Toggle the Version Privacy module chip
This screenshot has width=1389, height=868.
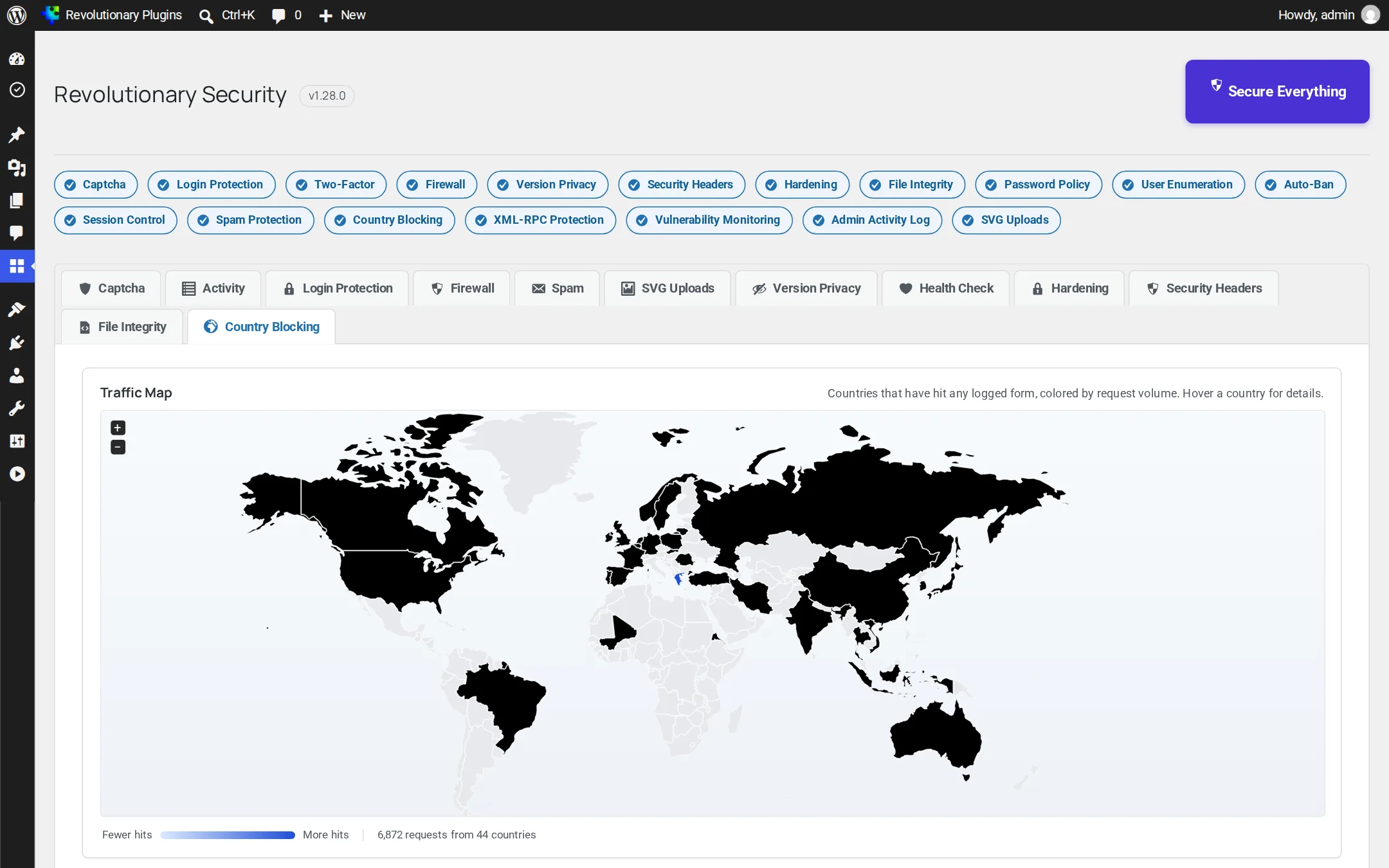(x=548, y=185)
